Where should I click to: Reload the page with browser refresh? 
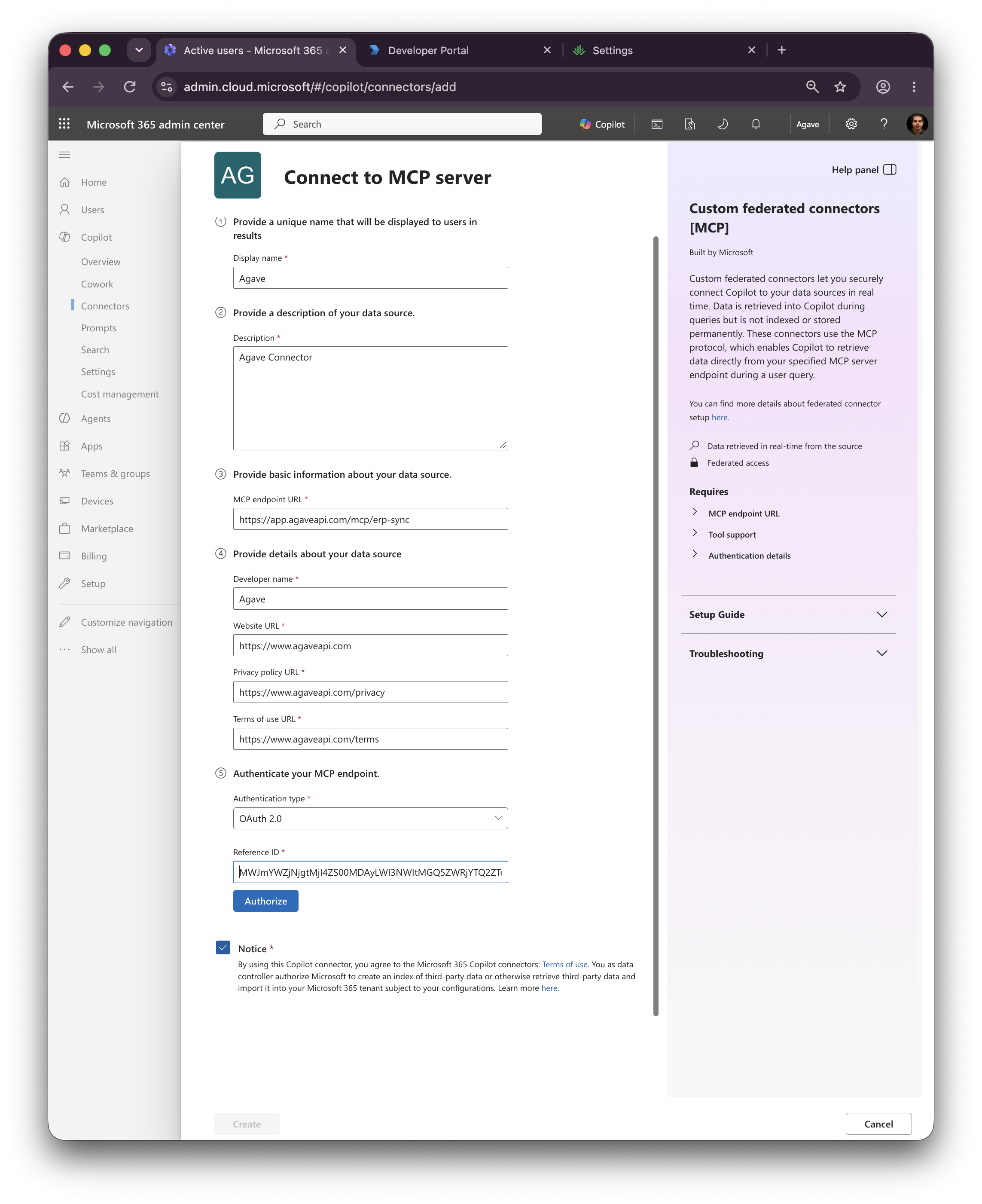(130, 86)
